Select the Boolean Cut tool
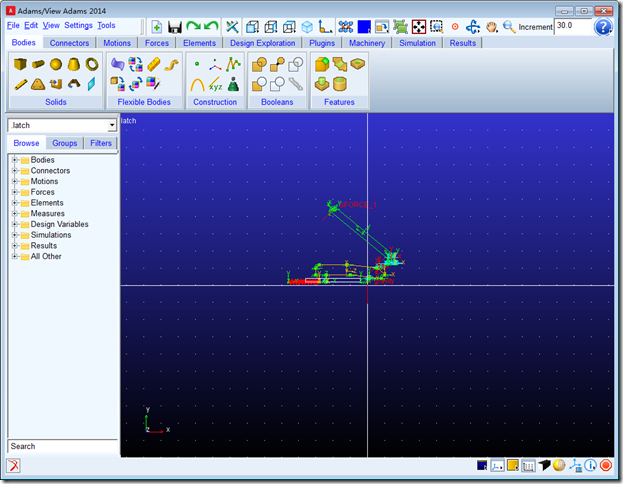The image size is (623, 484). [x=259, y=84]
